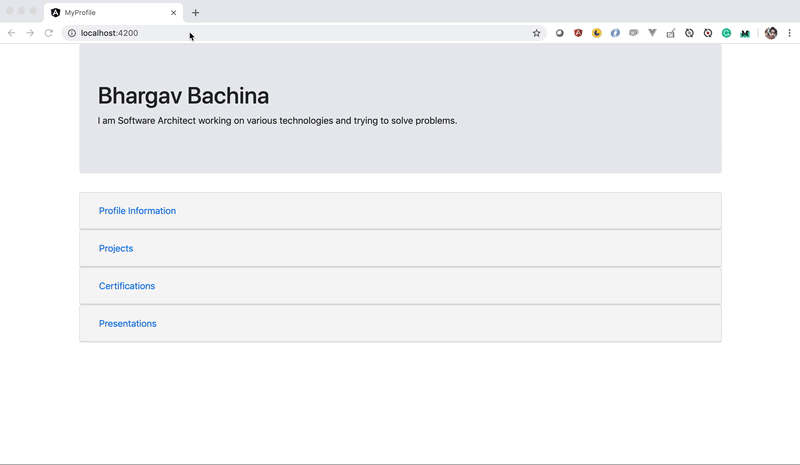Bookmark this page with the star icon
The width and height of the screenshot is (800, 465).
point(536,33)
